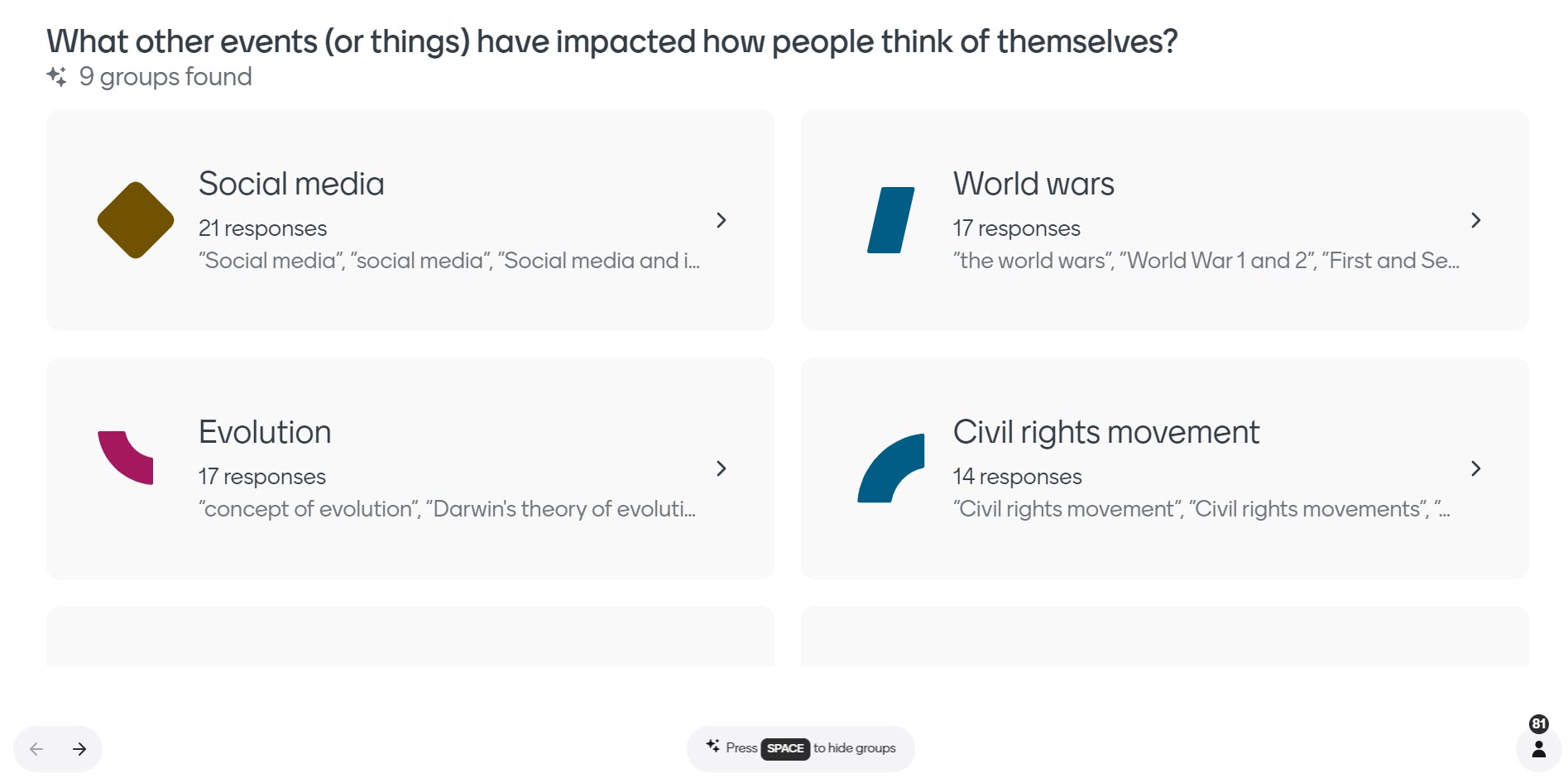
Task: Click the magenta quarter-circle Evolution icon
Action: tap(127, 457)
